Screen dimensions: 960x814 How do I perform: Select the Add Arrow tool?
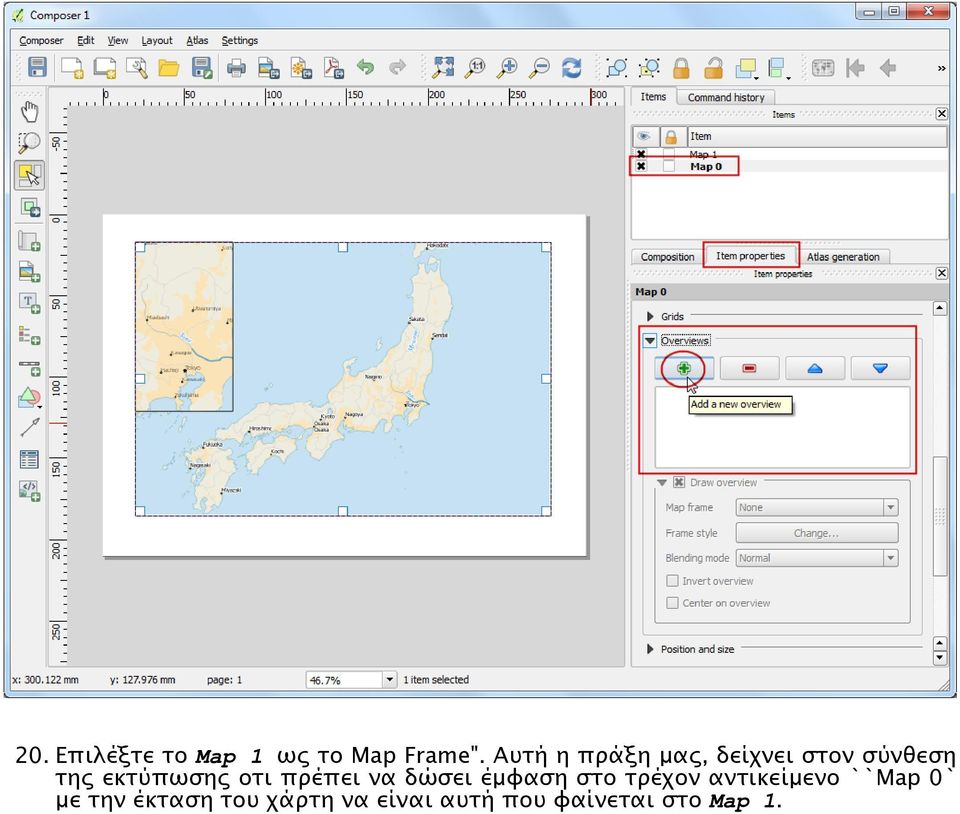point(29,428)
